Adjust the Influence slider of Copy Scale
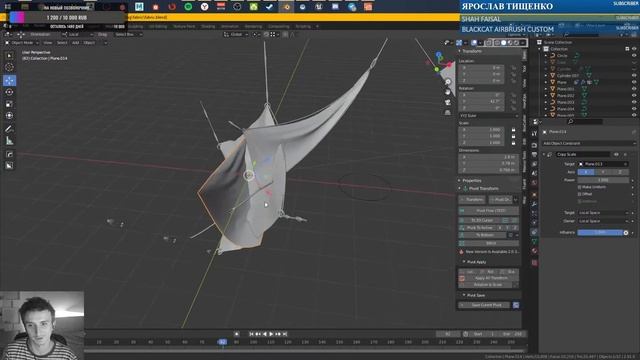Viewport: 640px width, 360px height. 600,233
